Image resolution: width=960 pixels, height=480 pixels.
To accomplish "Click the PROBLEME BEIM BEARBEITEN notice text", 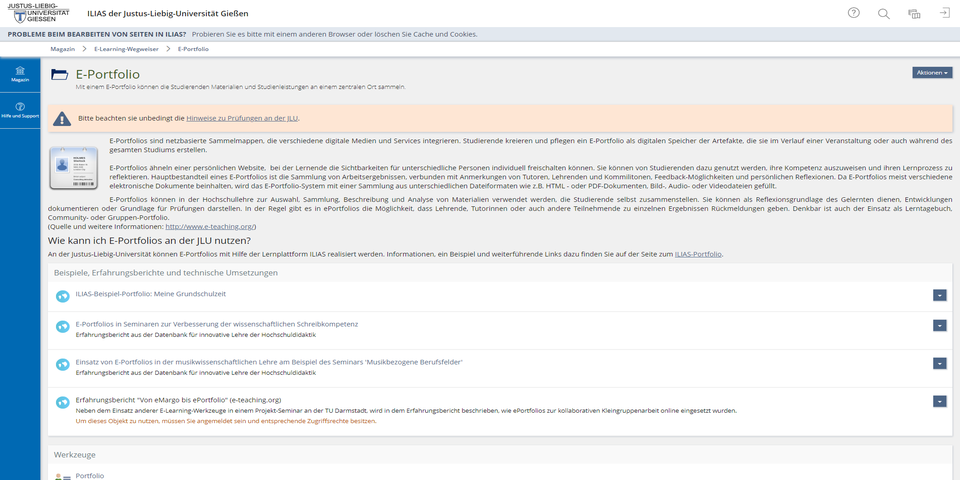I will tap(97, 34).
